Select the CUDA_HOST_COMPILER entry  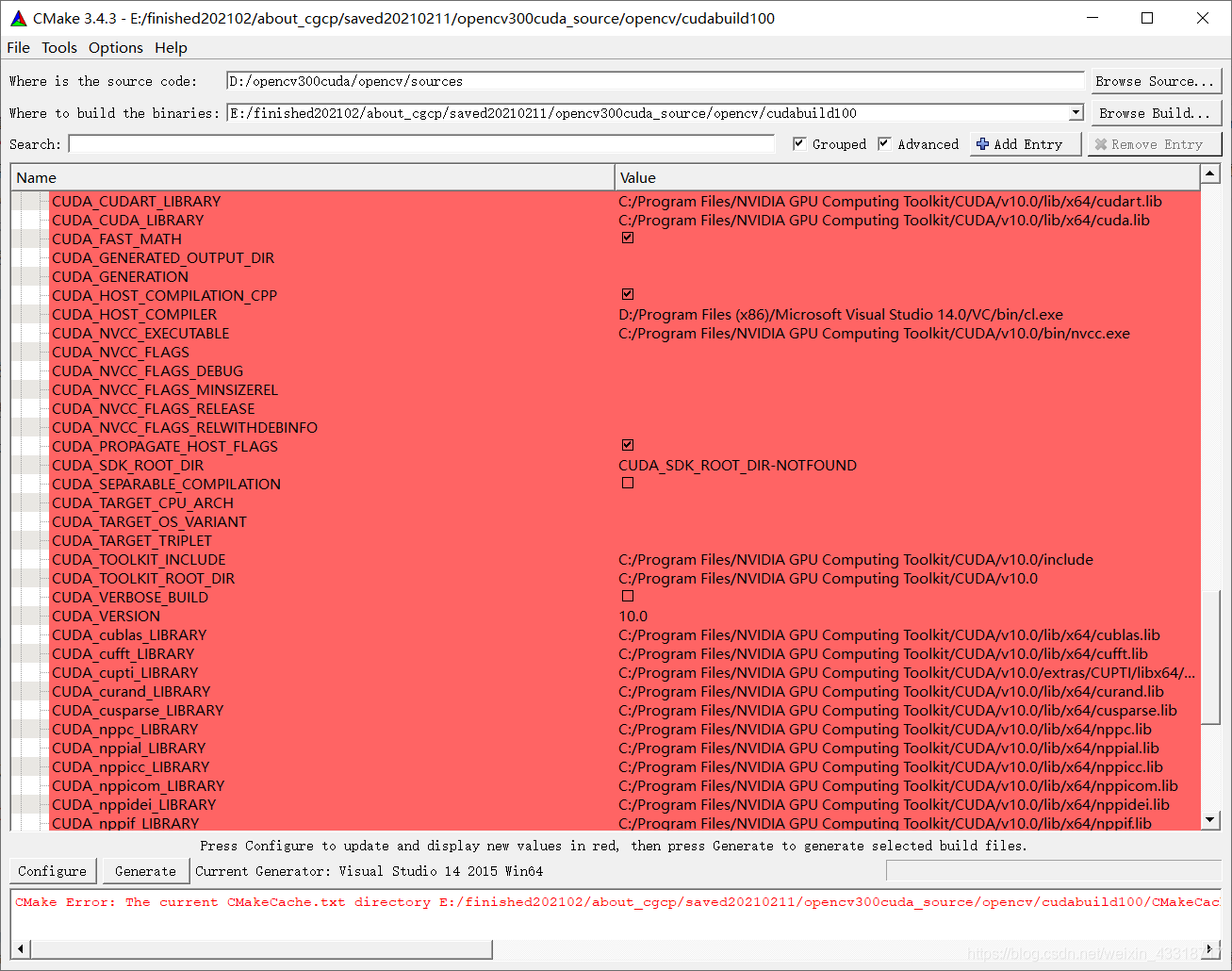[x=134, y=314]
